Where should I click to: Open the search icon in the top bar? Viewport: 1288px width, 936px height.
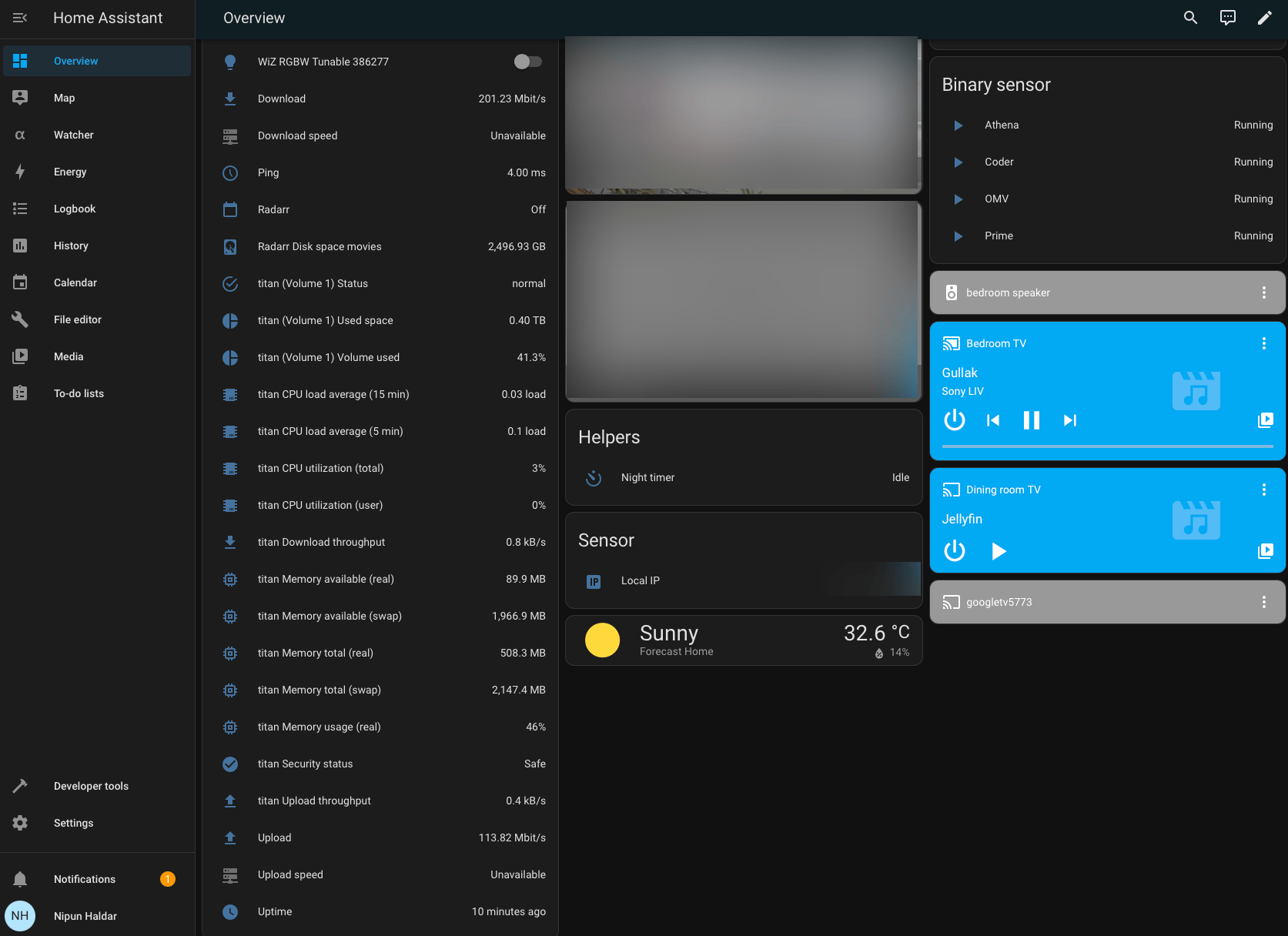point(1189,17)
